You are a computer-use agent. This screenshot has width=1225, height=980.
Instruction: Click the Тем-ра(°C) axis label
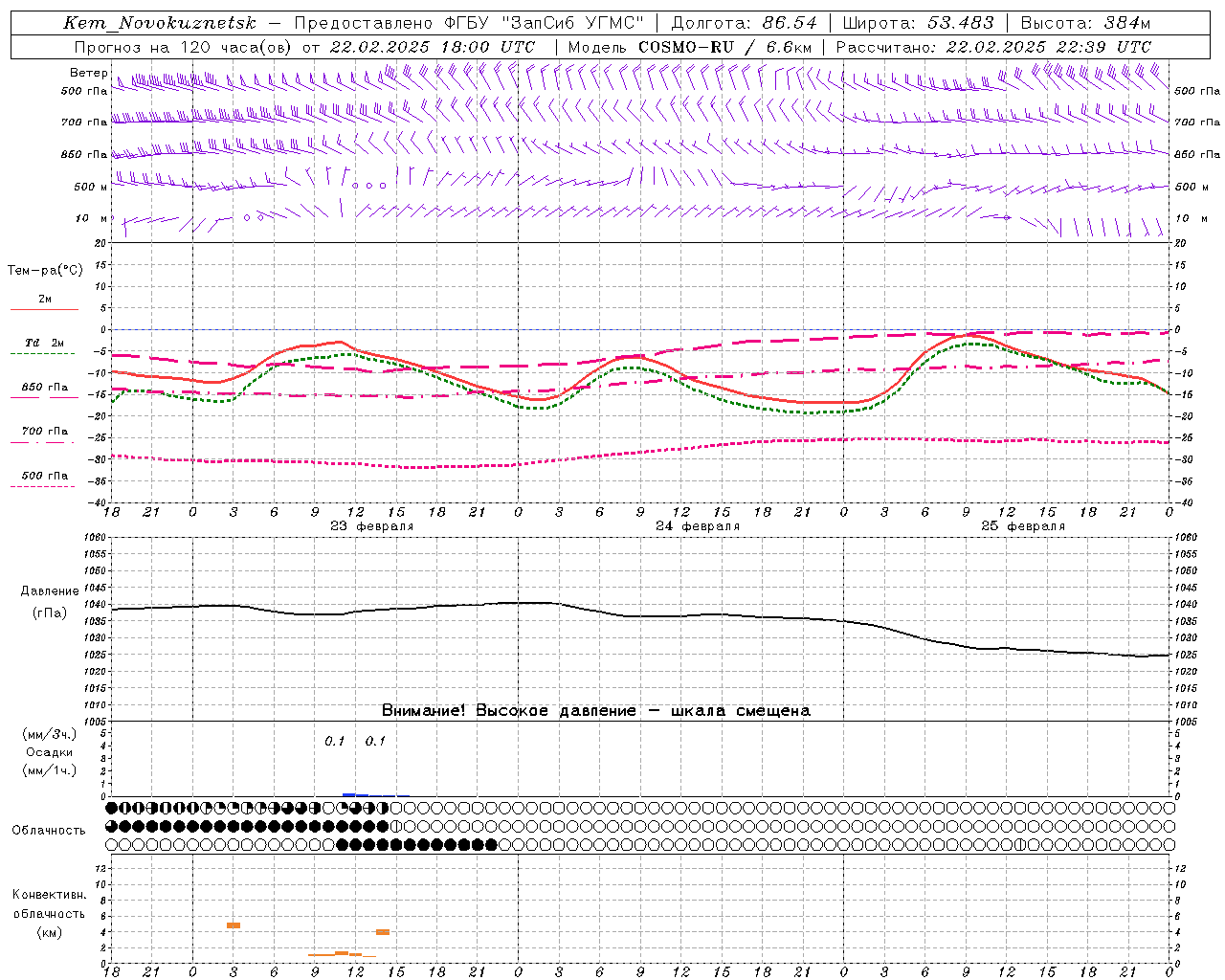tap(45, 271)
